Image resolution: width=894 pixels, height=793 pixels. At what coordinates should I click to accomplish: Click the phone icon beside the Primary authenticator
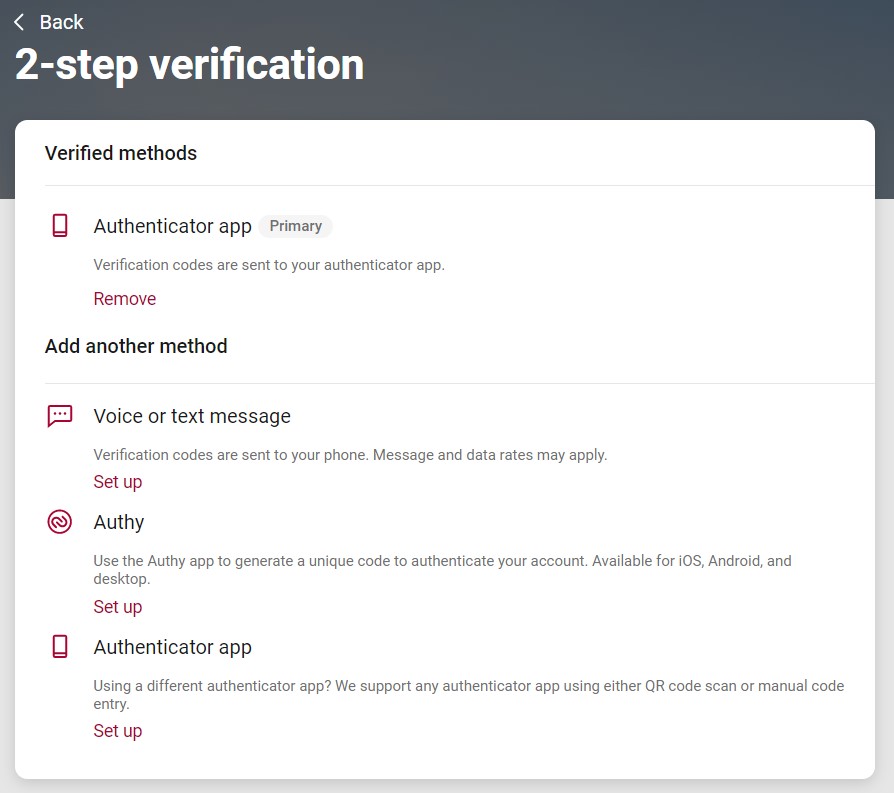tap(60, 226)
